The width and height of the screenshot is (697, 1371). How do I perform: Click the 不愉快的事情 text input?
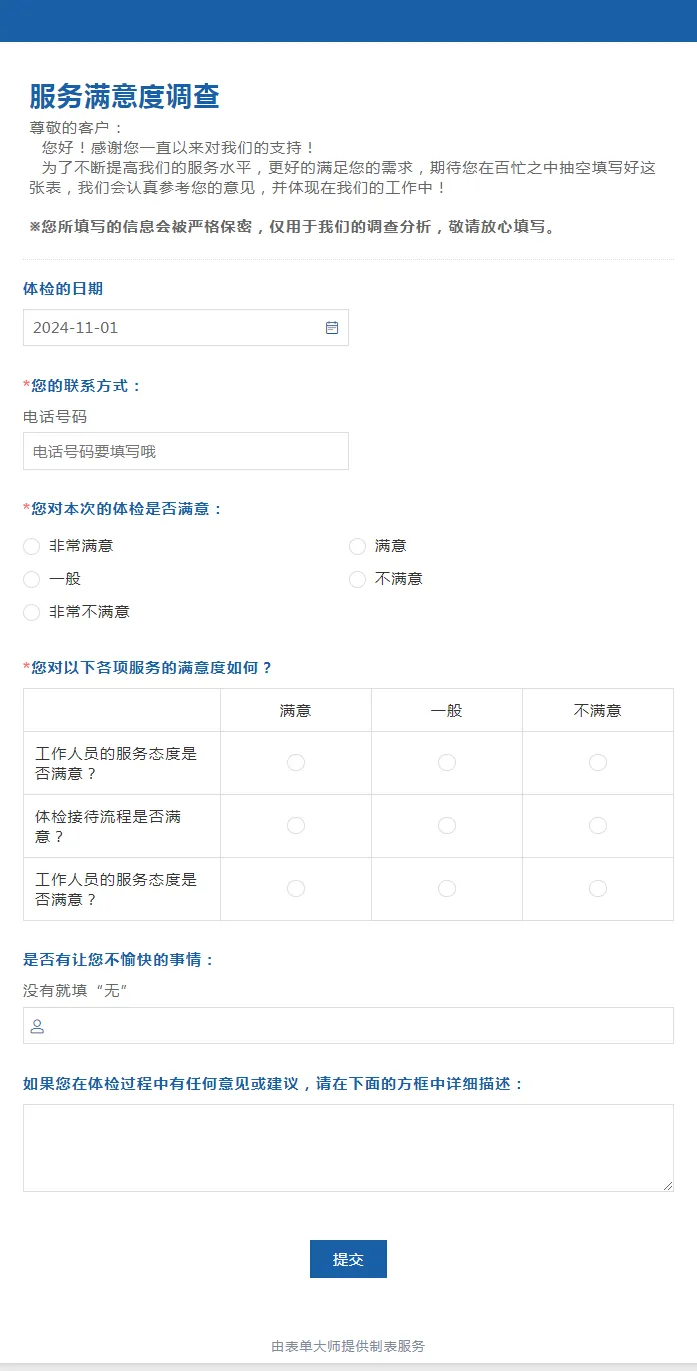pyautogui.click(x=360, y=1026)
